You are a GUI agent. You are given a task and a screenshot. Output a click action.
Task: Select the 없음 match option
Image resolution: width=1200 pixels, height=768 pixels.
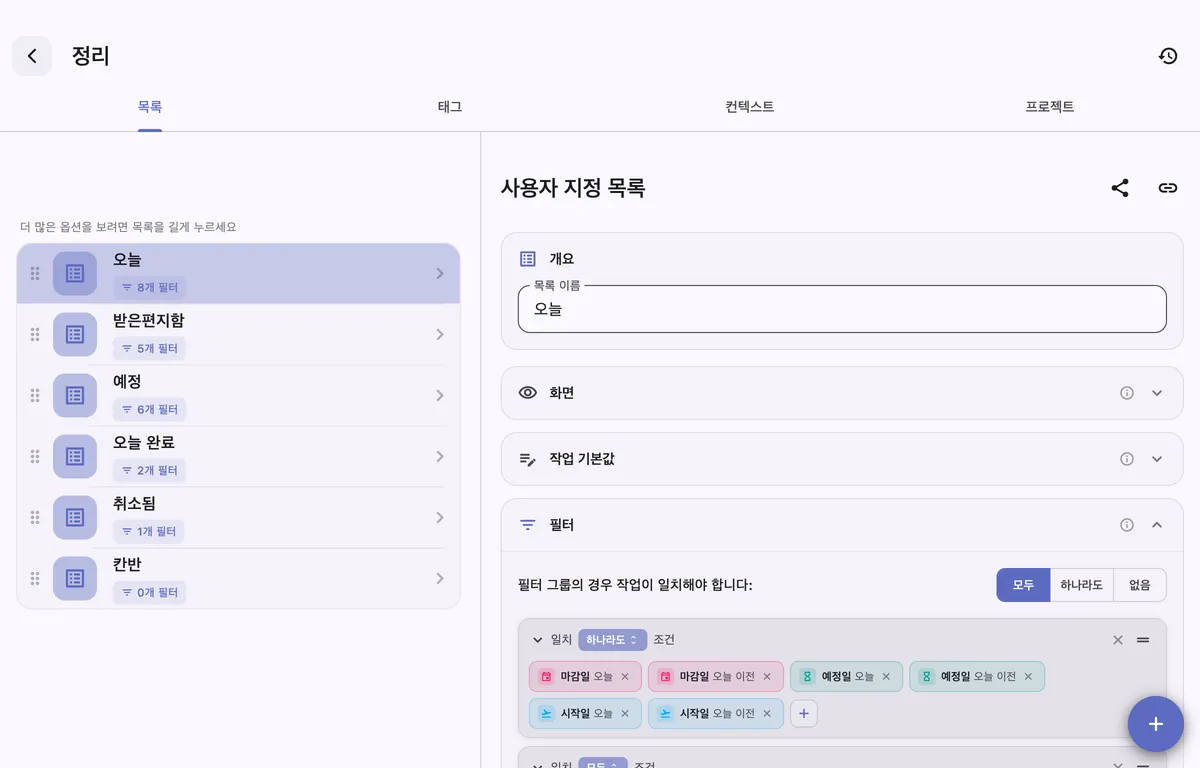click(x=1140, y=585)
